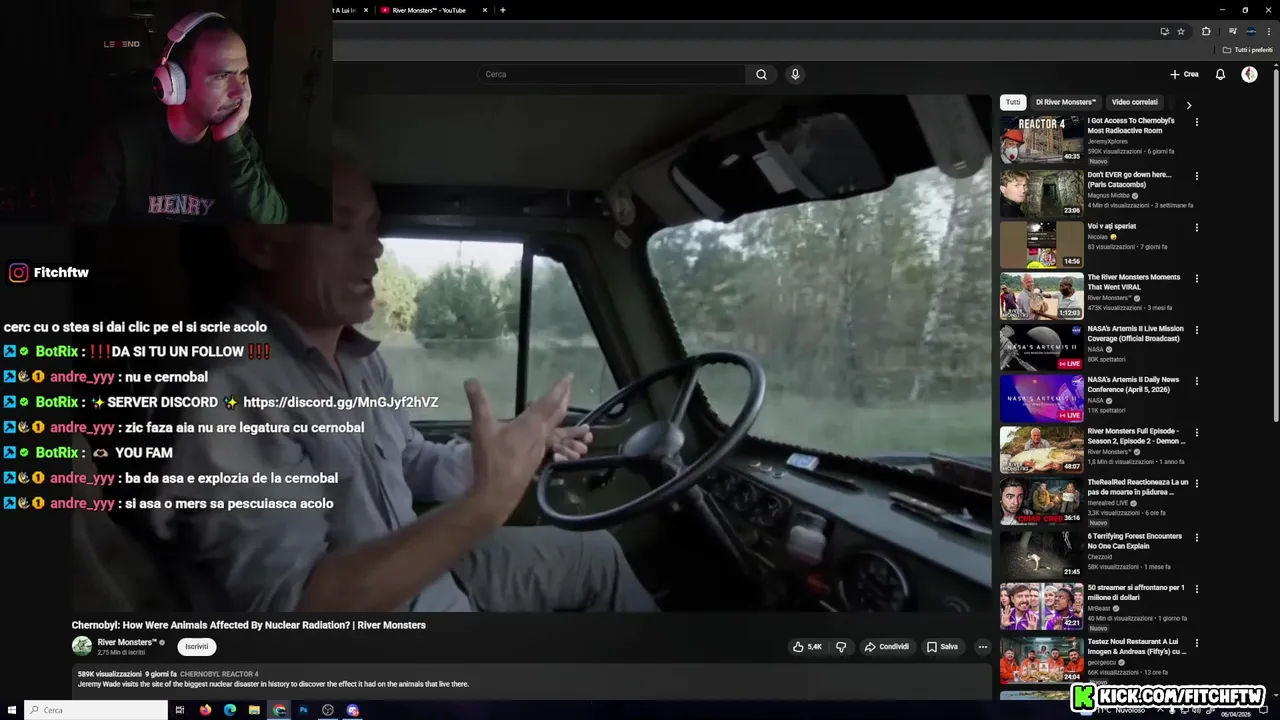Open File Explorer from the taskbar

[x=254, y=710]
